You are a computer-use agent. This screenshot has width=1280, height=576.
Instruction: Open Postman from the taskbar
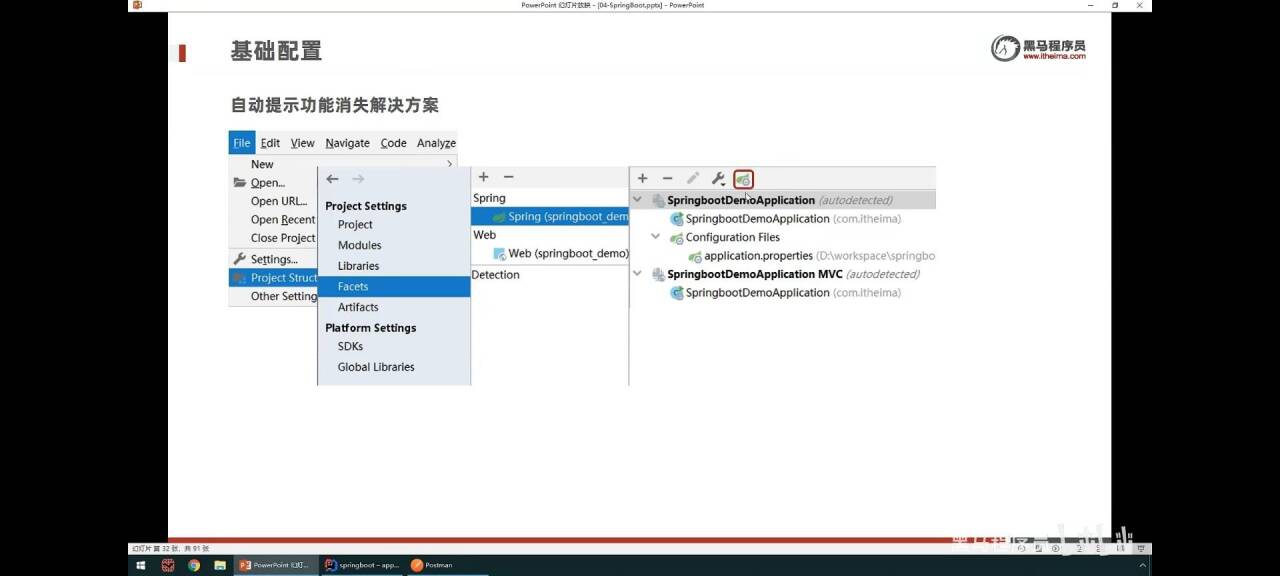pos(432,565)
